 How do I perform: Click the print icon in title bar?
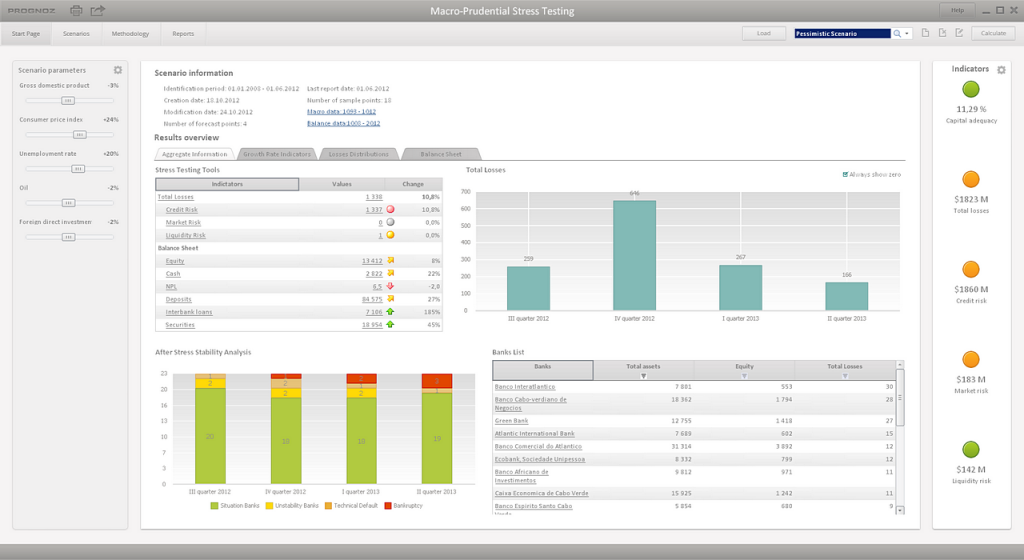77,11
